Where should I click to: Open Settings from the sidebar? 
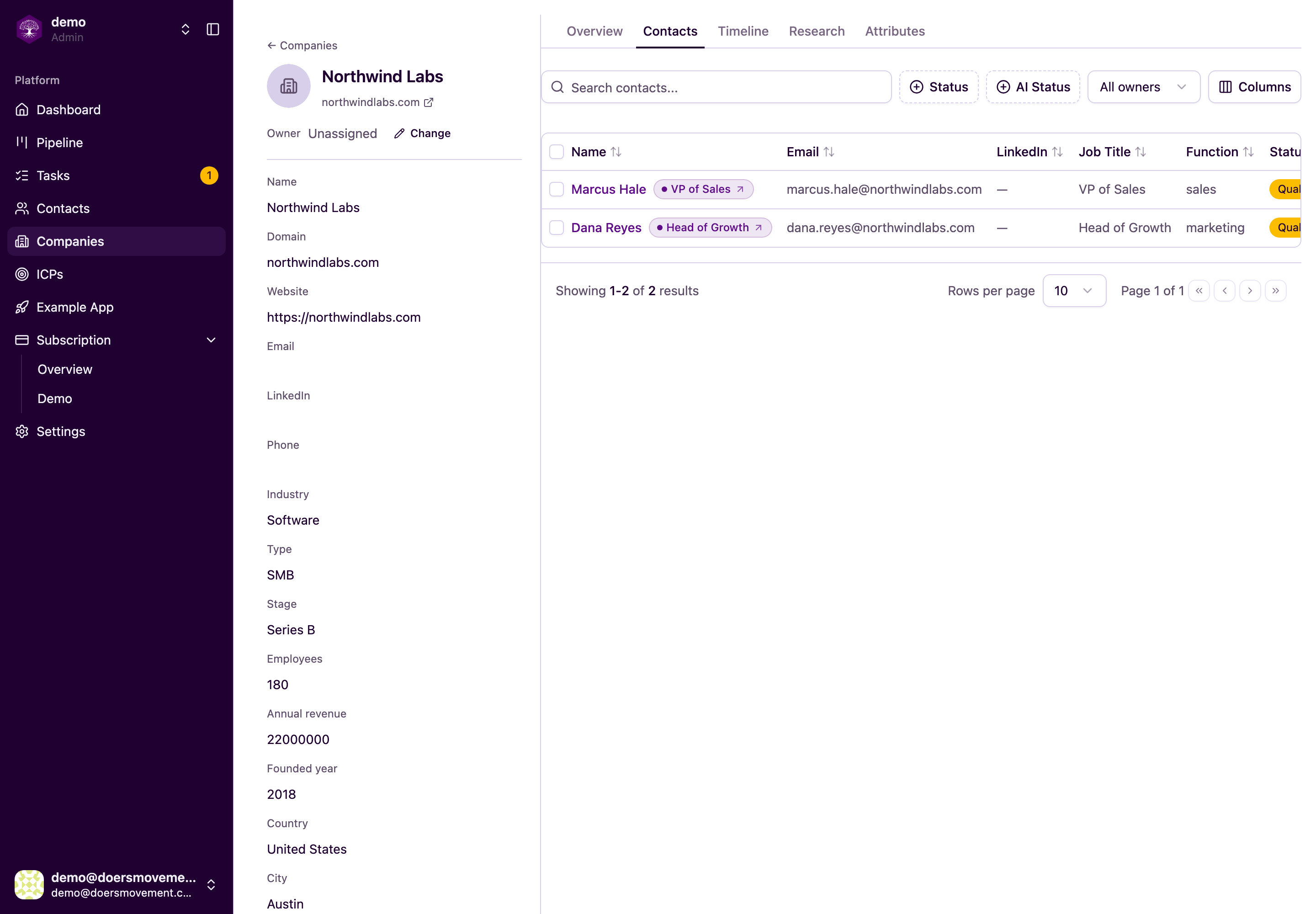point(116,431)
